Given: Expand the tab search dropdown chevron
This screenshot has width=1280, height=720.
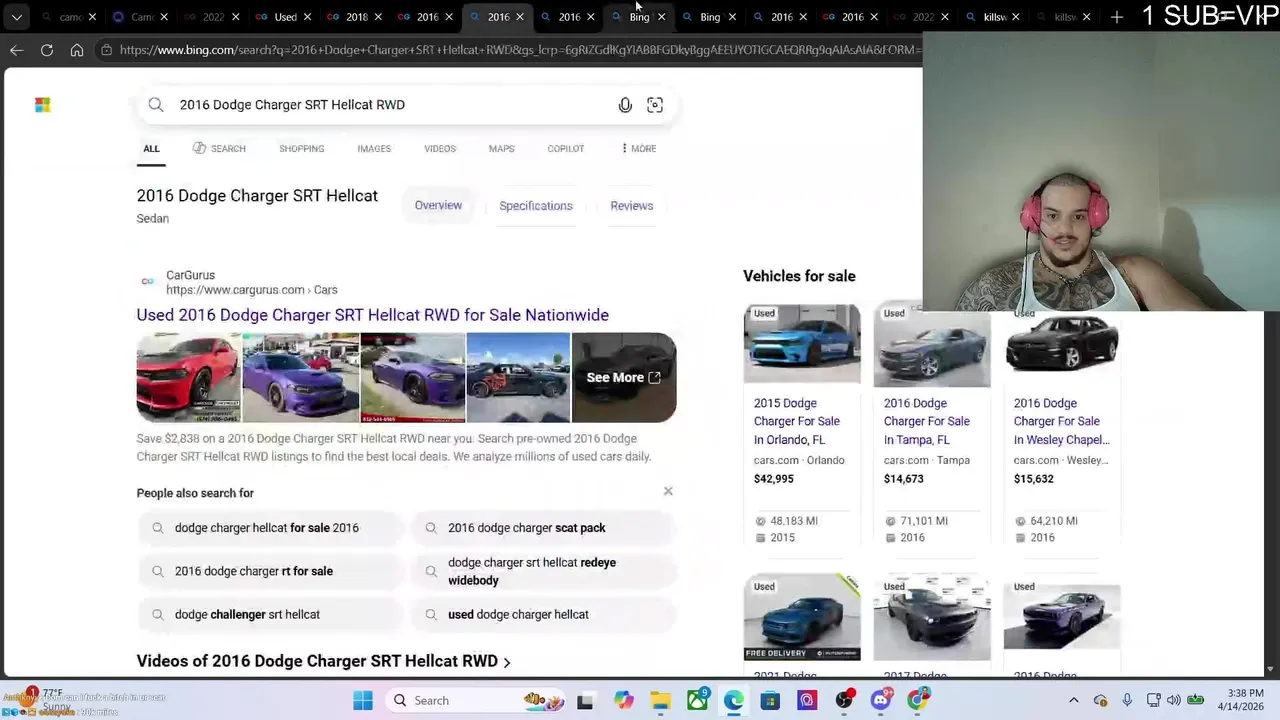Looking at the screenshot, I should point(17,17).
